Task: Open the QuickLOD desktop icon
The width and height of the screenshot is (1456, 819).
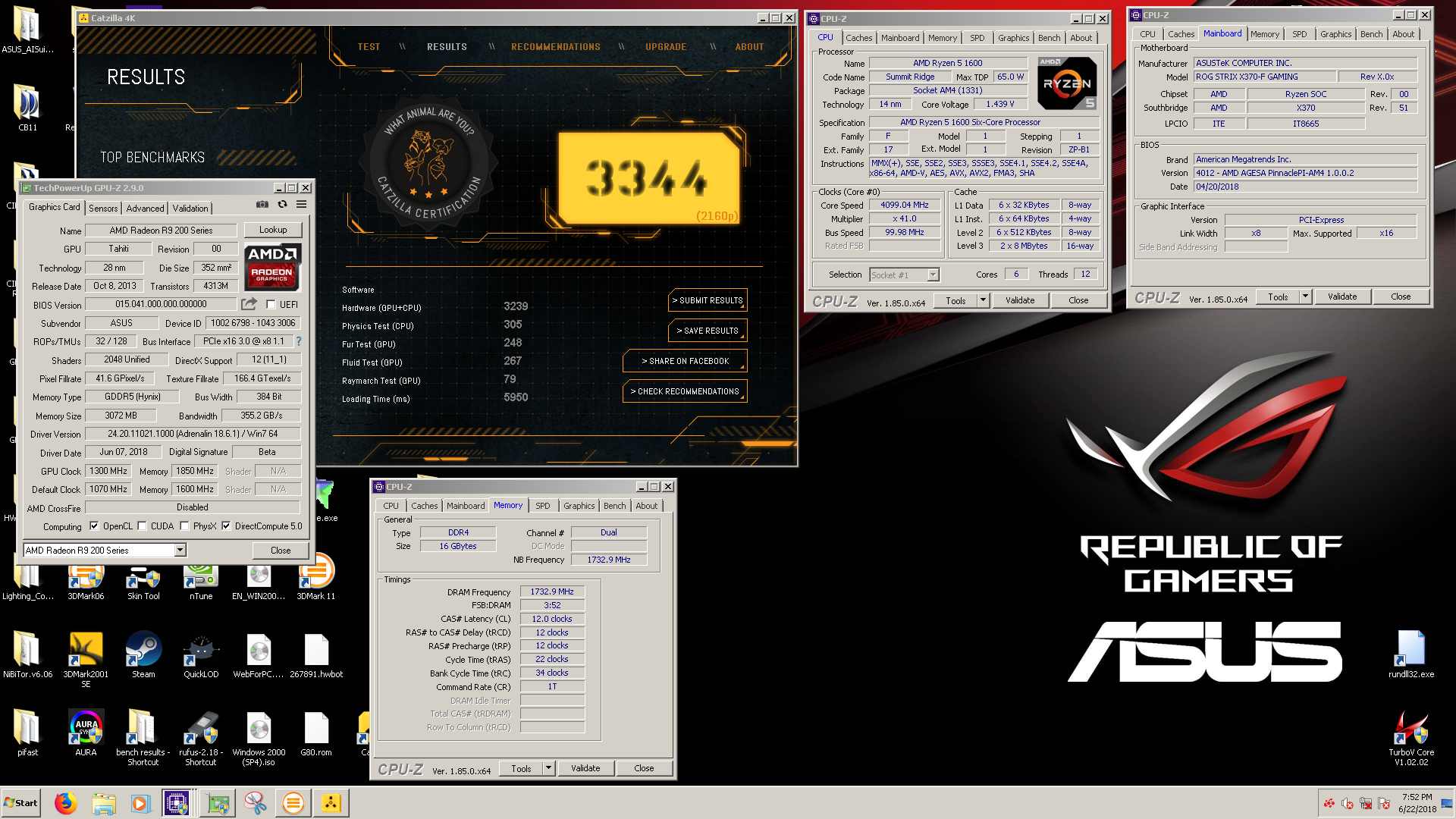Action: pyautogui.click(x=201, y=656)
